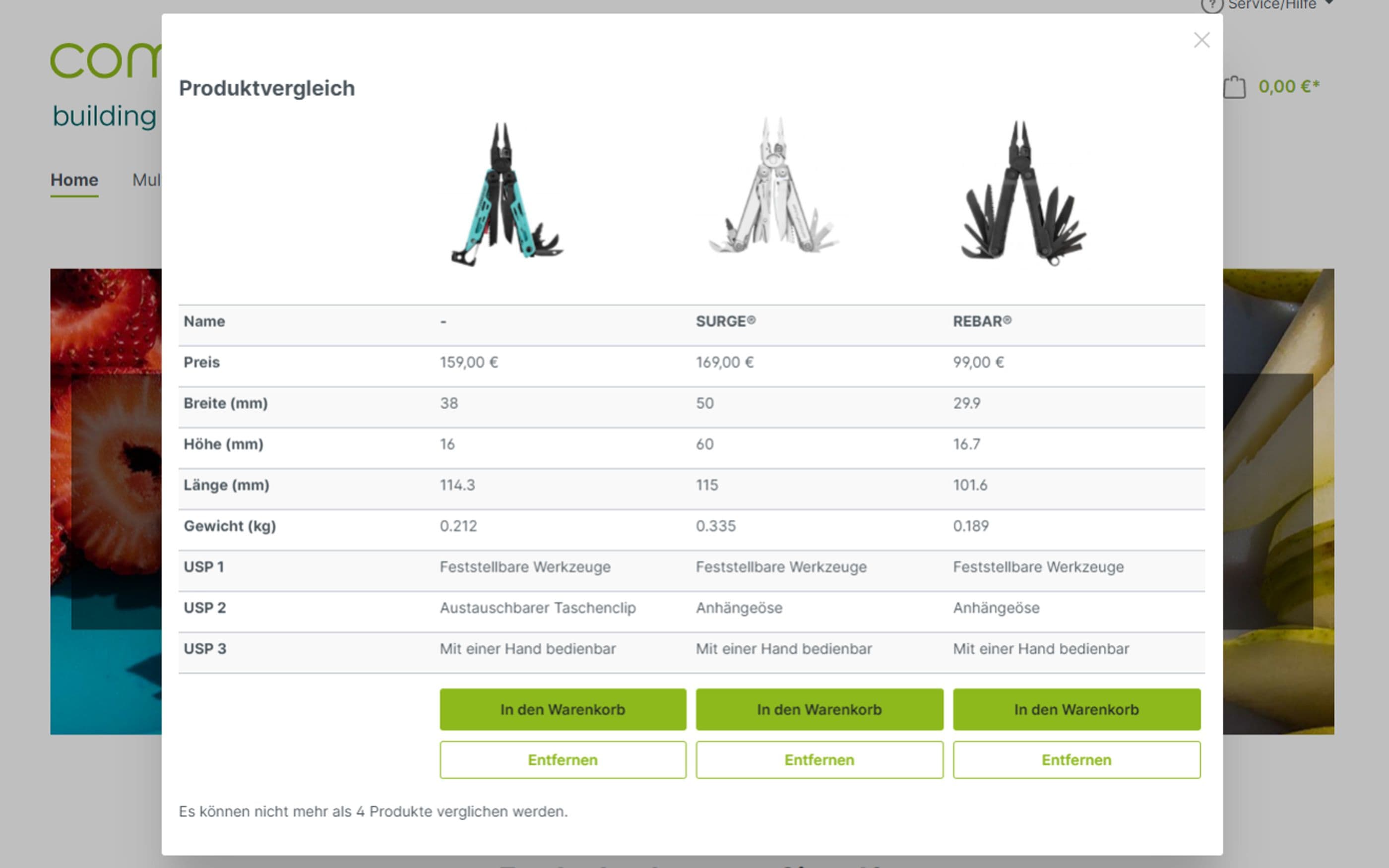The image size is (1389, 868).
Task: Add REBAR to cart via In den Warenkorb
Action: tap(1077, 709)
